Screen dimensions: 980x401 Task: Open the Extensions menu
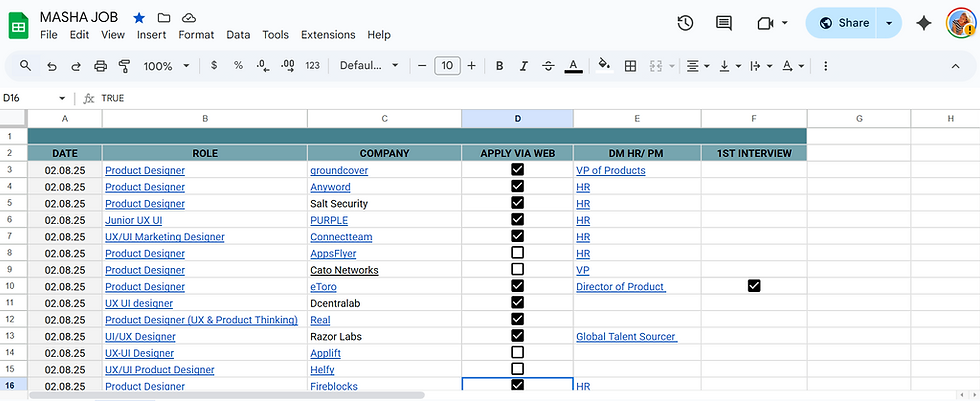pos(328,35)
